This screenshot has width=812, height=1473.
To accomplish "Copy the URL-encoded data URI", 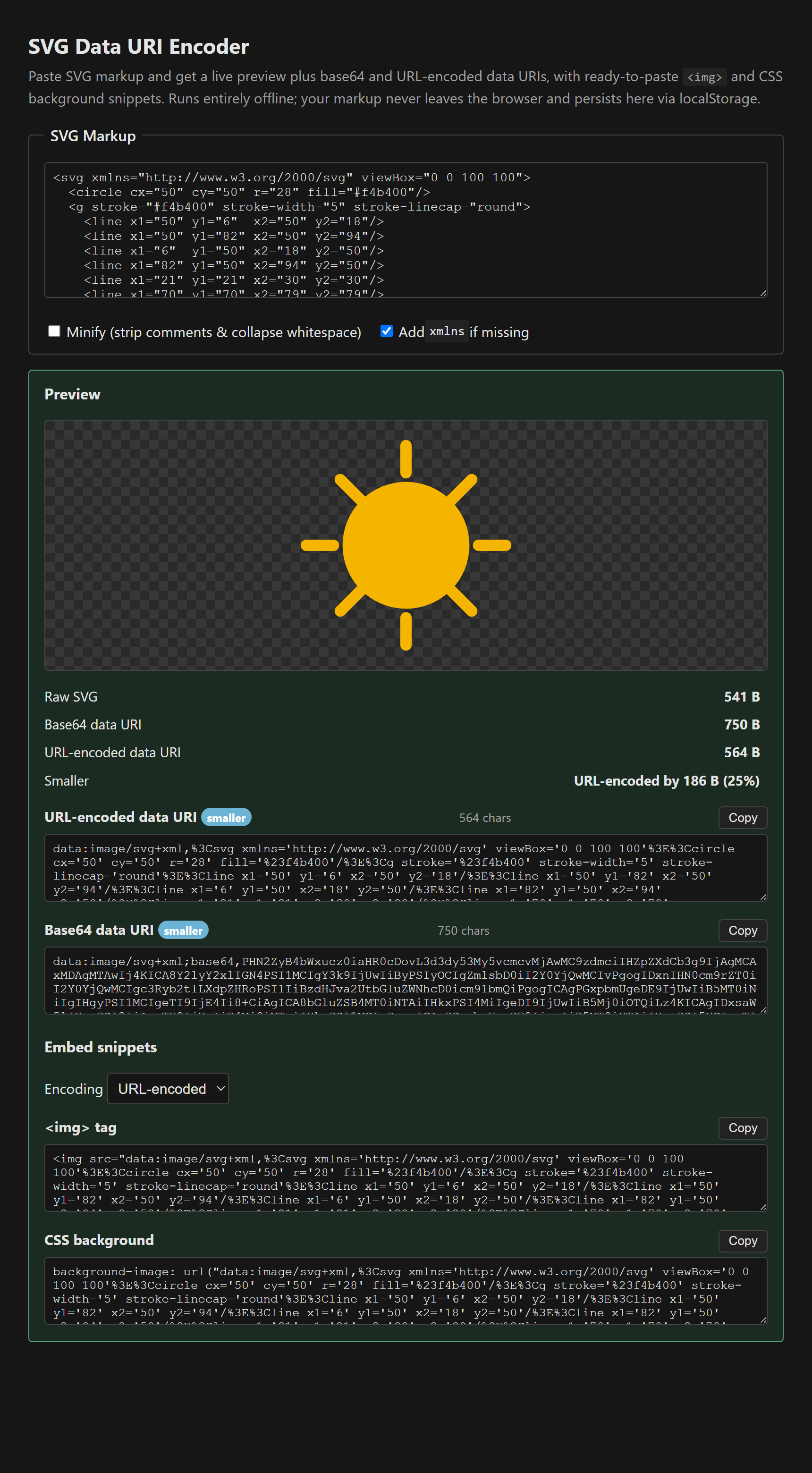I will point(742,818).
